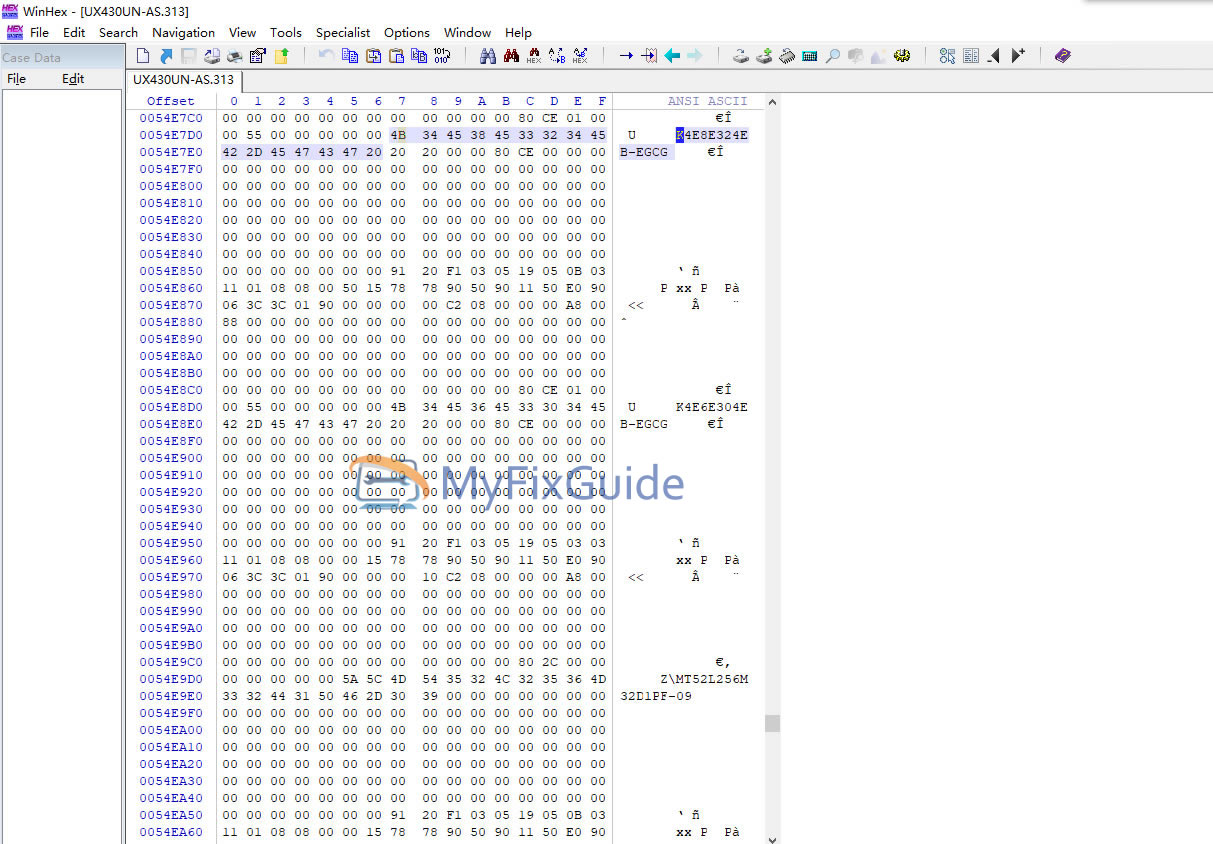Click the cyan Back navigation arrow
Viewport: 1213px width, 844px height.
672,56
